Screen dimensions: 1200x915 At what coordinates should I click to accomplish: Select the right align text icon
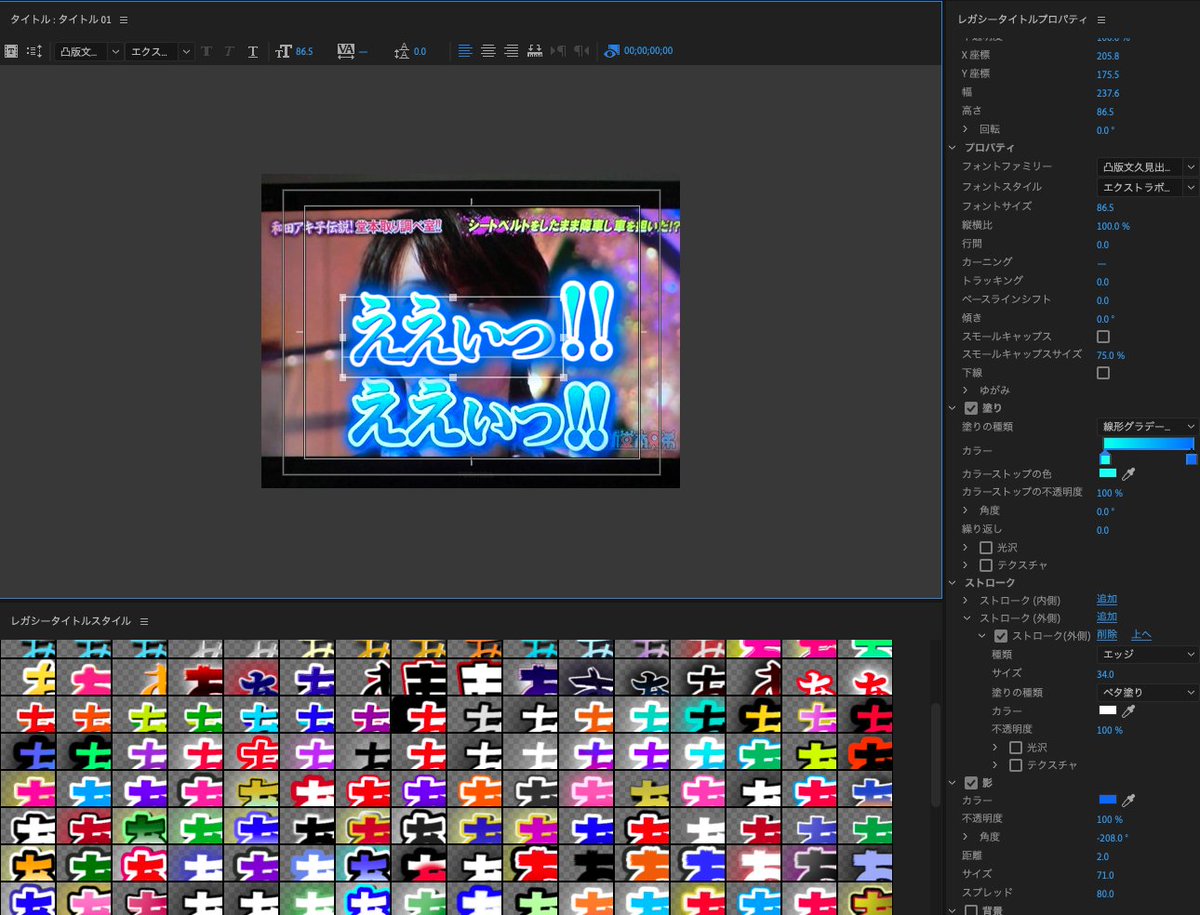[x=511, y=51]
